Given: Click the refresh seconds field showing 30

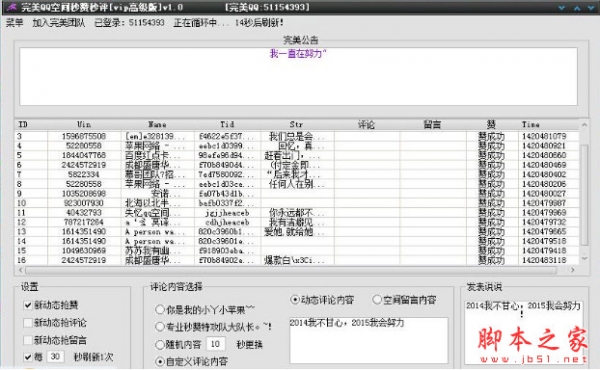Looking at the screenshot, I should pyautogui.click(x=55, y=357).
